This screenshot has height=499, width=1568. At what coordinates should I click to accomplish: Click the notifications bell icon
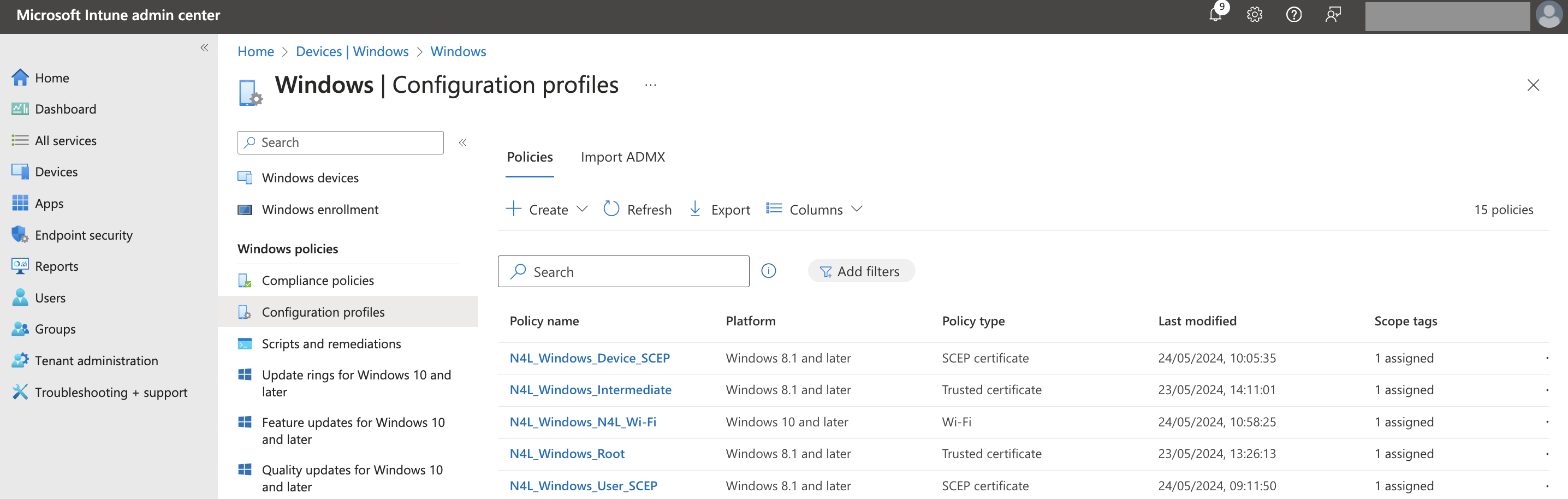(1215, 14)
